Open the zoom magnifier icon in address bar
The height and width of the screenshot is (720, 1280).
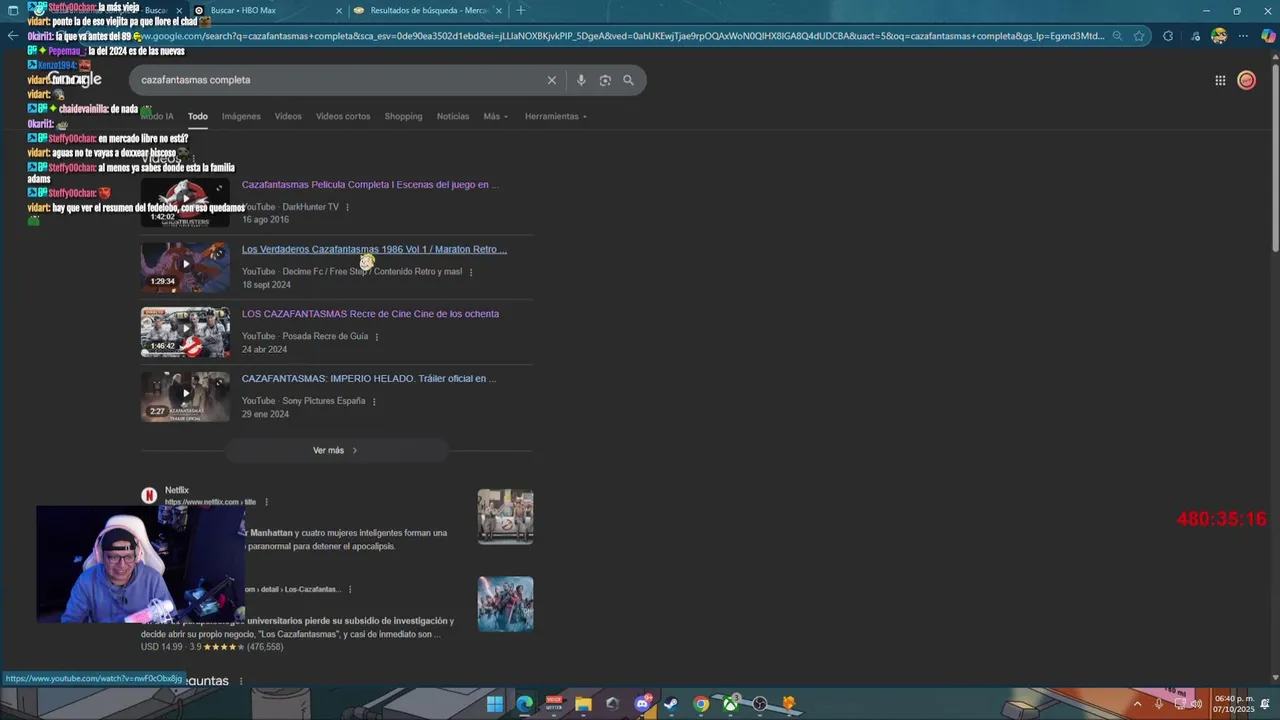click(x=1117, y=36)
